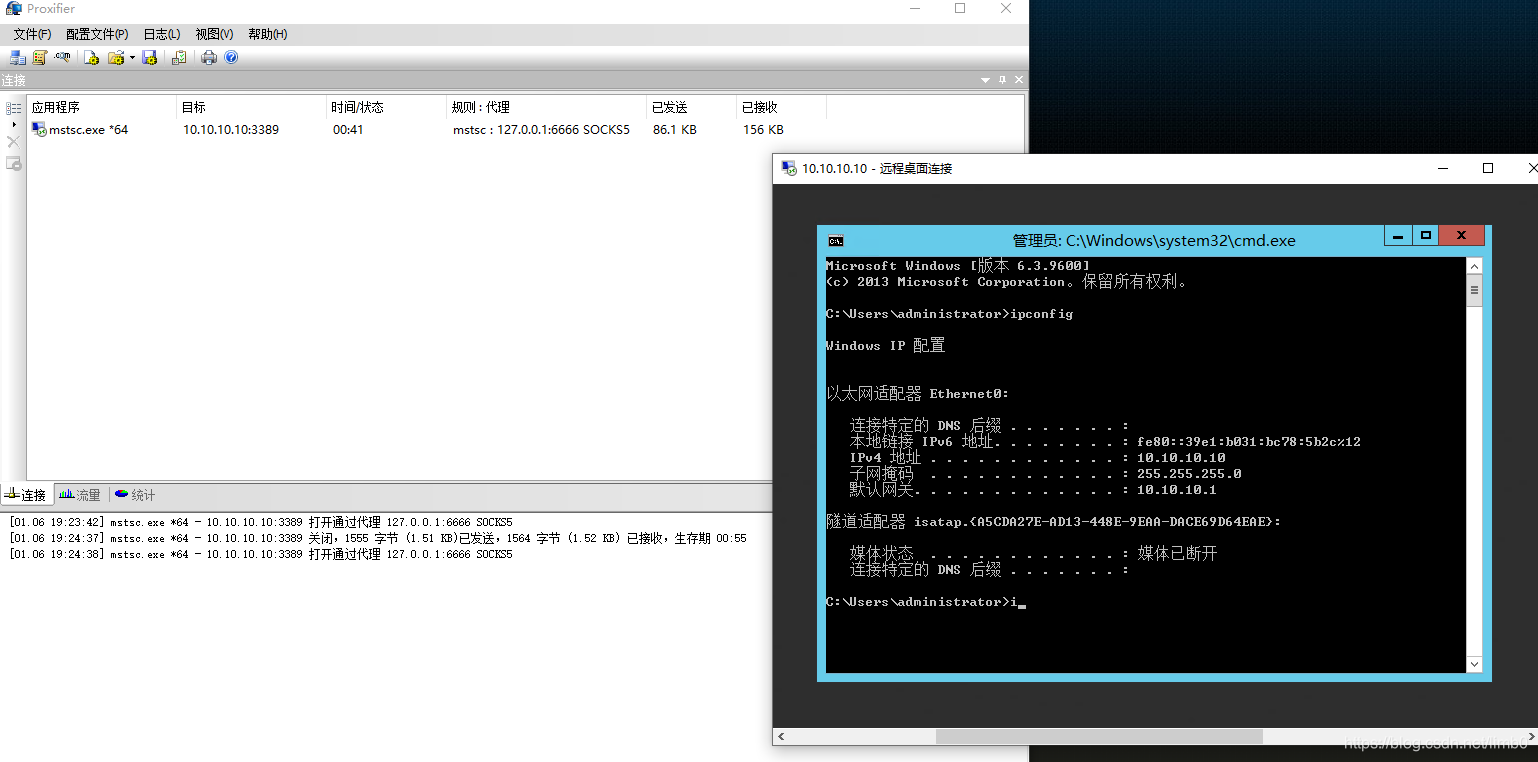Maximize the Proxifier window
Image resolution: width=1538 pixels, height=762 pixels.
(x=960, y=9)
